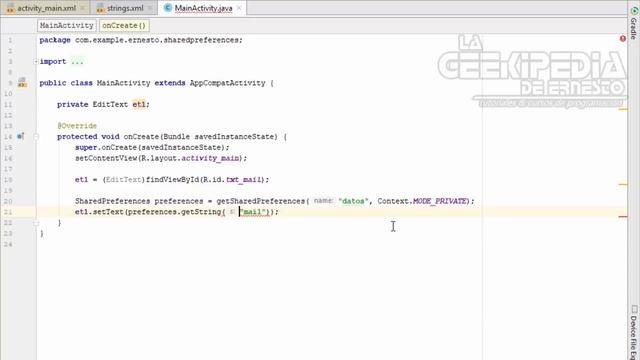Close the strings.xml tab
The image size is (640, 360).
[x=150, y=8]
